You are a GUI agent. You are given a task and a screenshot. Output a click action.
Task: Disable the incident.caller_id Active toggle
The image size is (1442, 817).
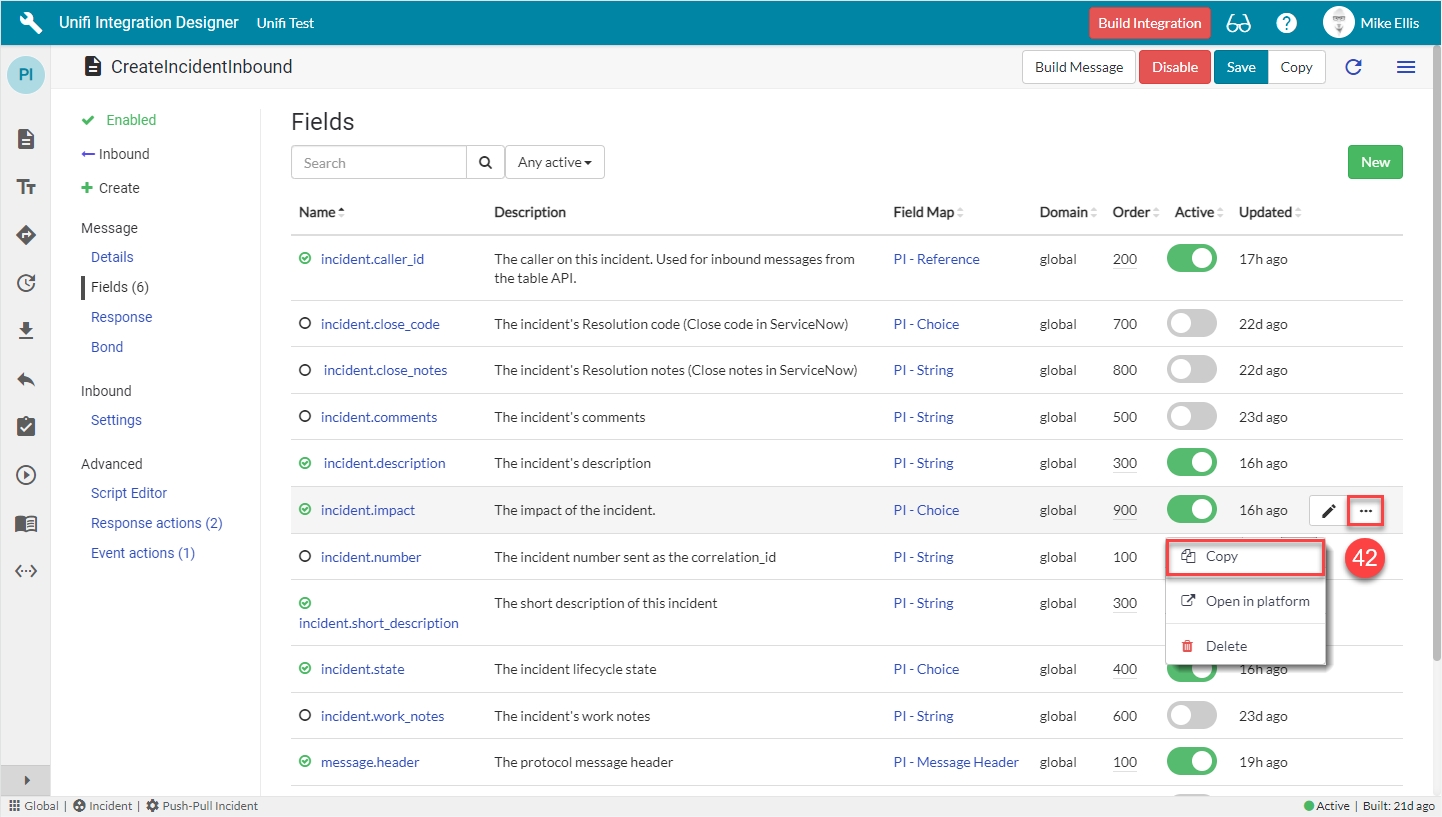[x=1191, y=259]
